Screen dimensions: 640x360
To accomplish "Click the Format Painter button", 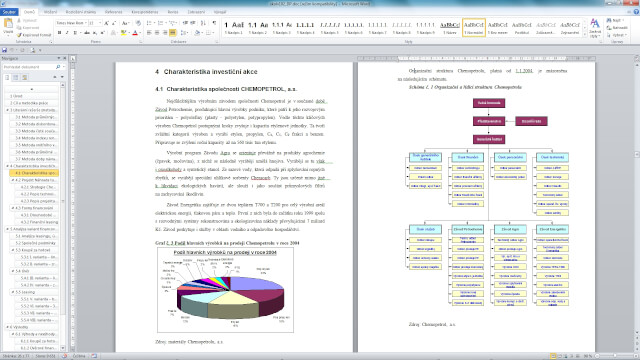I will (34, 35).
